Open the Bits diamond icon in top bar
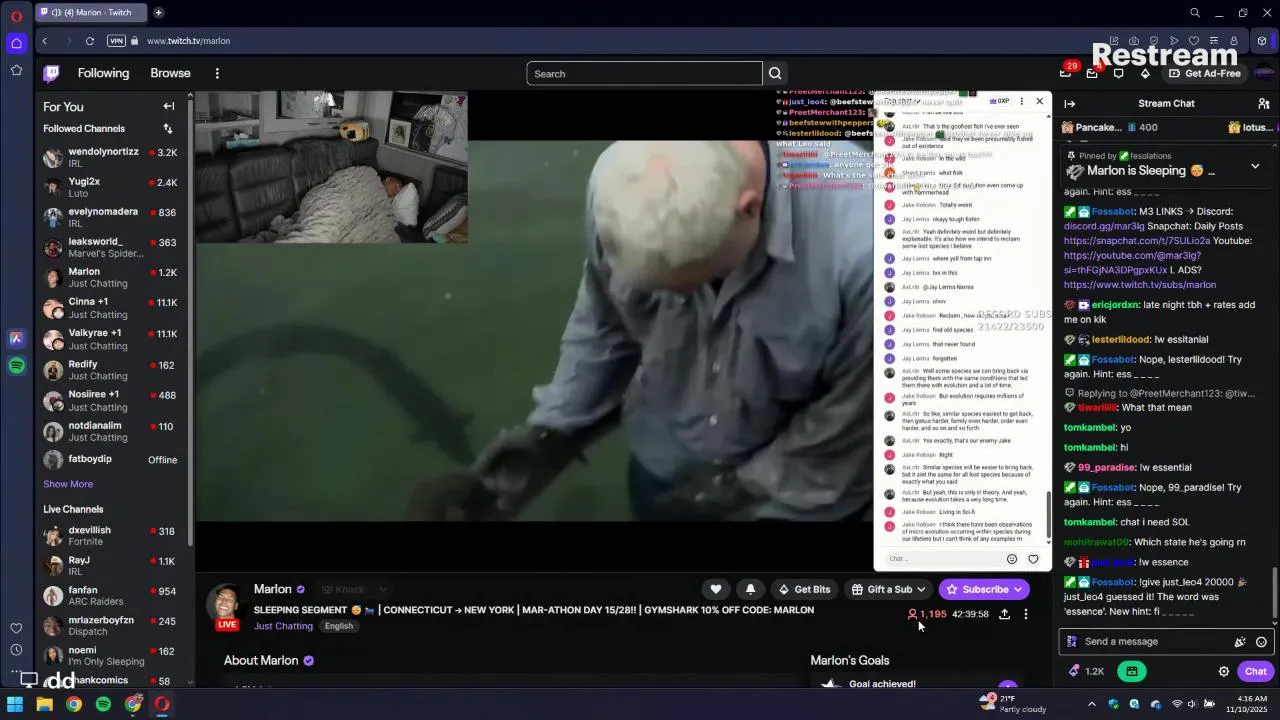The image size is (1280, 720). click(1145, 73)
